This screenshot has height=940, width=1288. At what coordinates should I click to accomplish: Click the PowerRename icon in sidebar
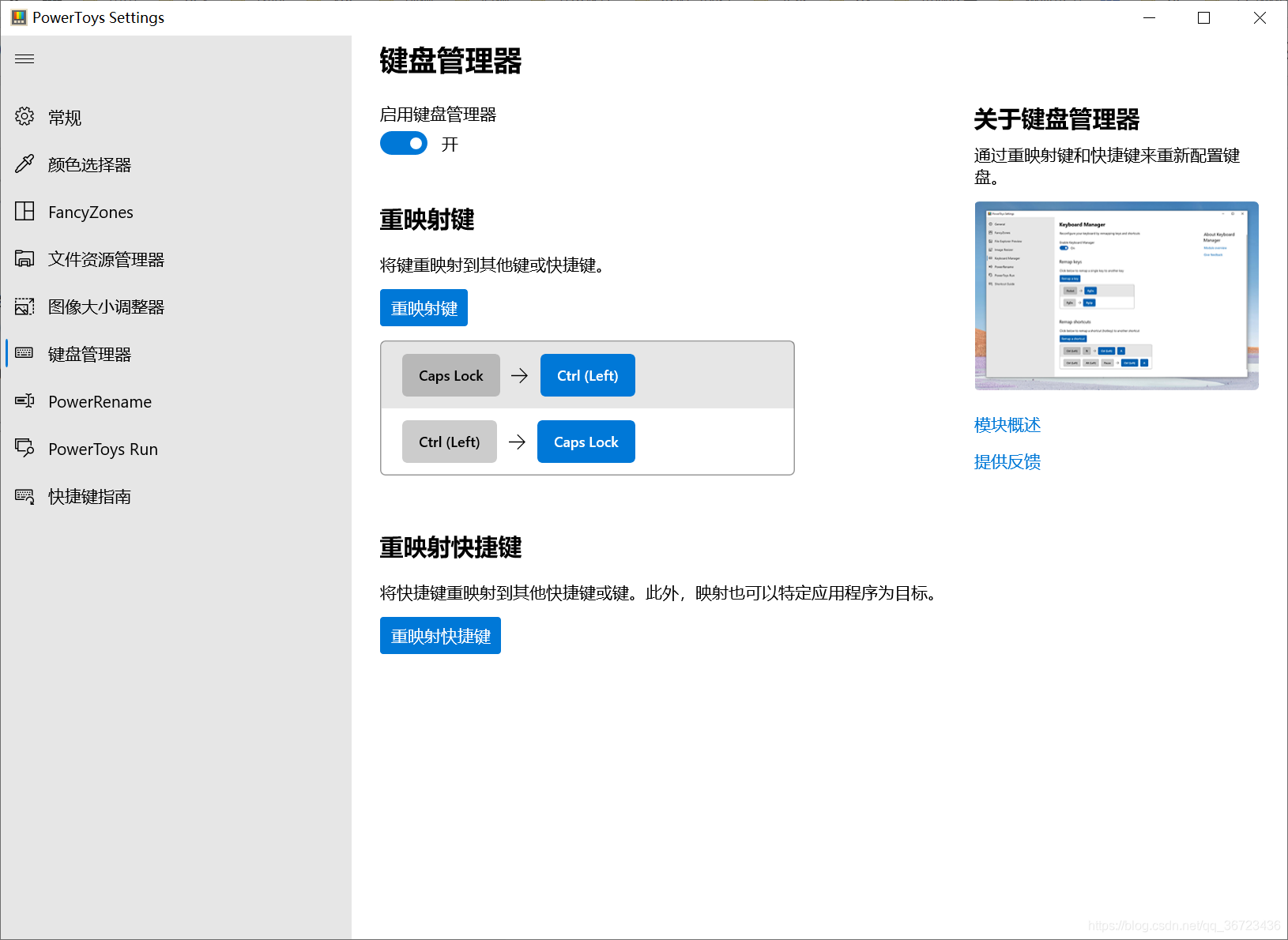click(24, 401)
